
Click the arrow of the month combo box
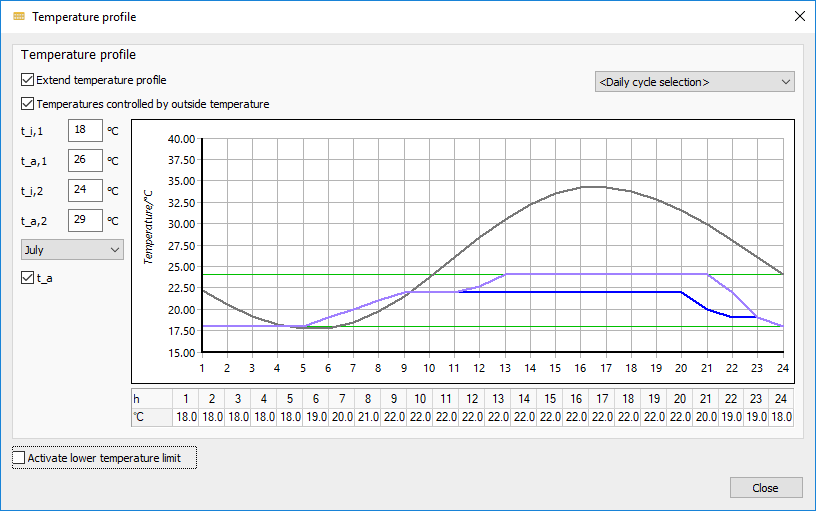pyautogui.click(x=115, y=250)
